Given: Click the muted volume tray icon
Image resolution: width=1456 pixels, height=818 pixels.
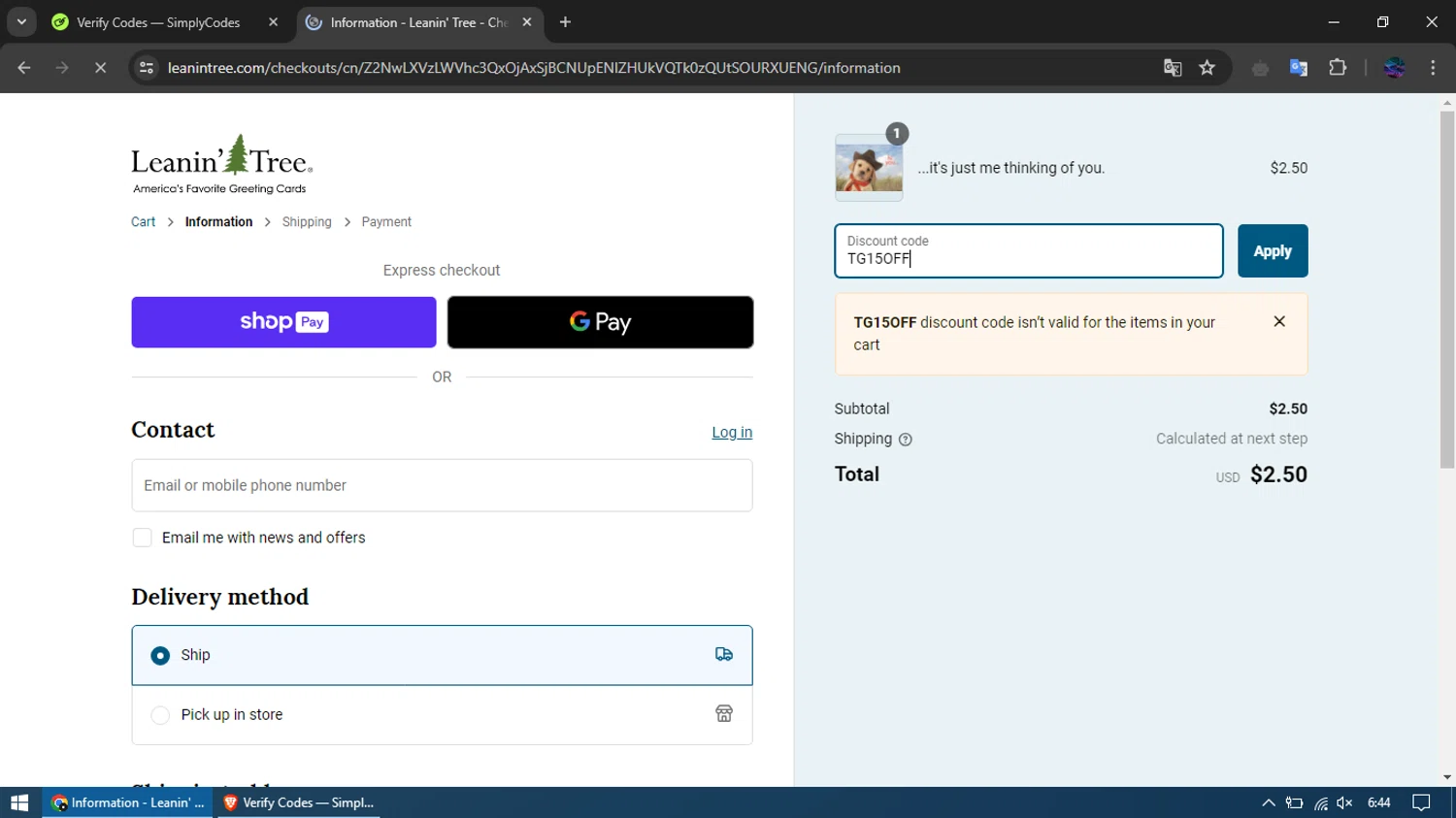Looking at the screenshot, I should point(1344,802).
